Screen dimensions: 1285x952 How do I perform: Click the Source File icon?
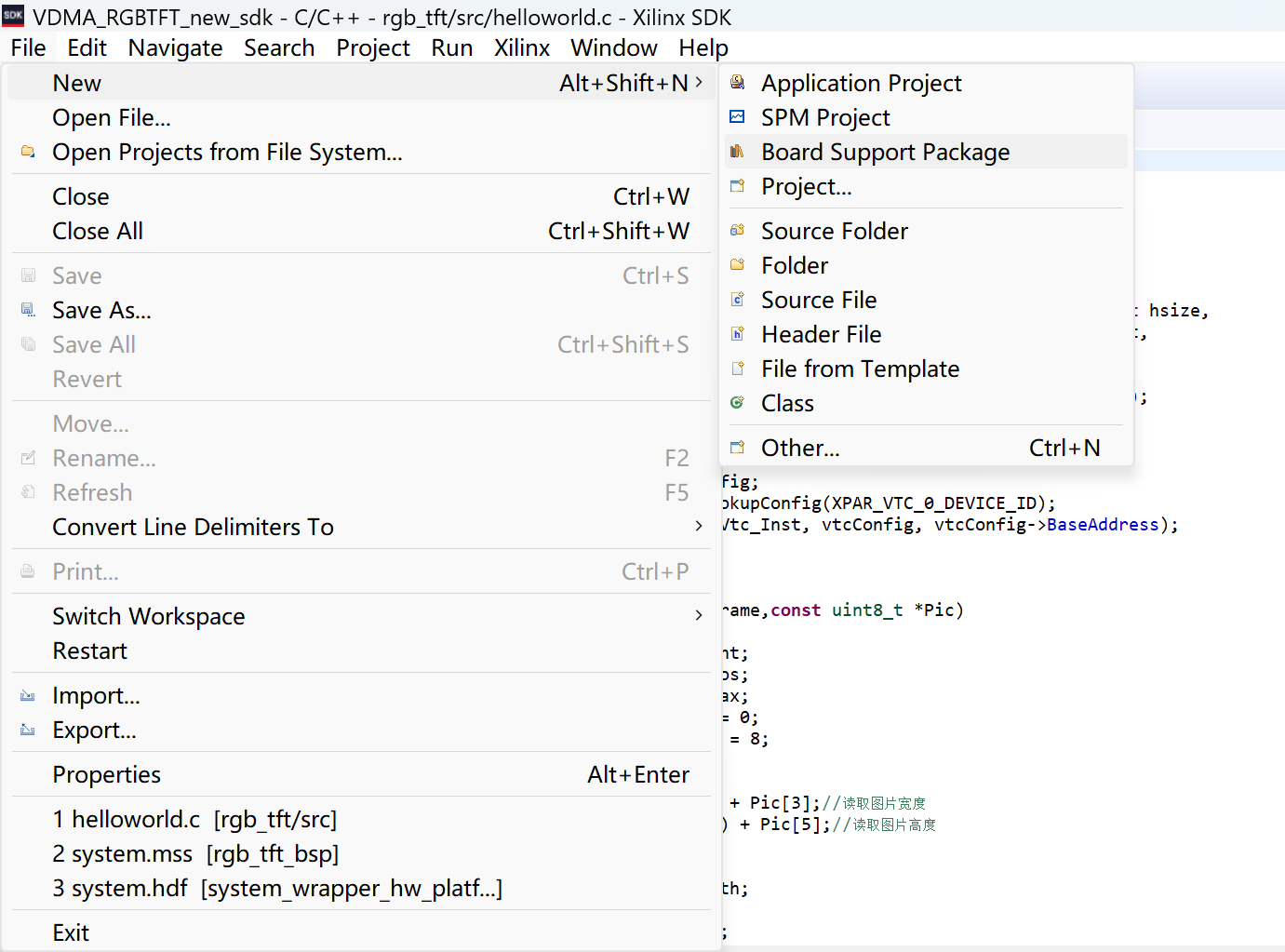tap(737, 300)
